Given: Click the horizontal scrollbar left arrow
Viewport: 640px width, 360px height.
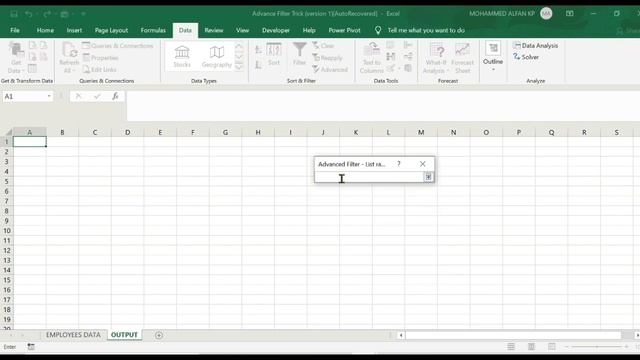Looking at the screenshot, I should pos(401,335).
